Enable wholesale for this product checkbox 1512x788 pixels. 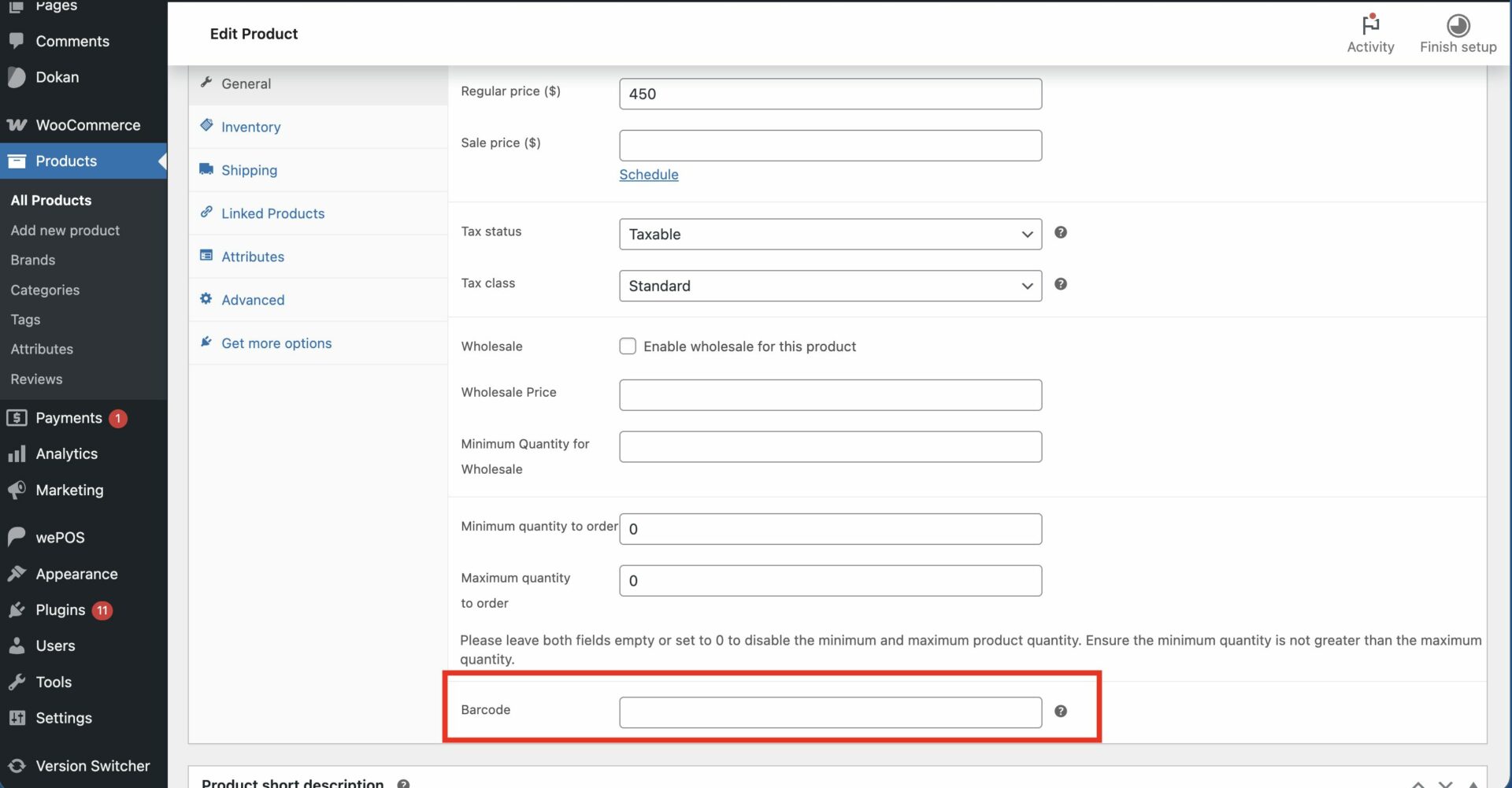click(x=628, y=346)
